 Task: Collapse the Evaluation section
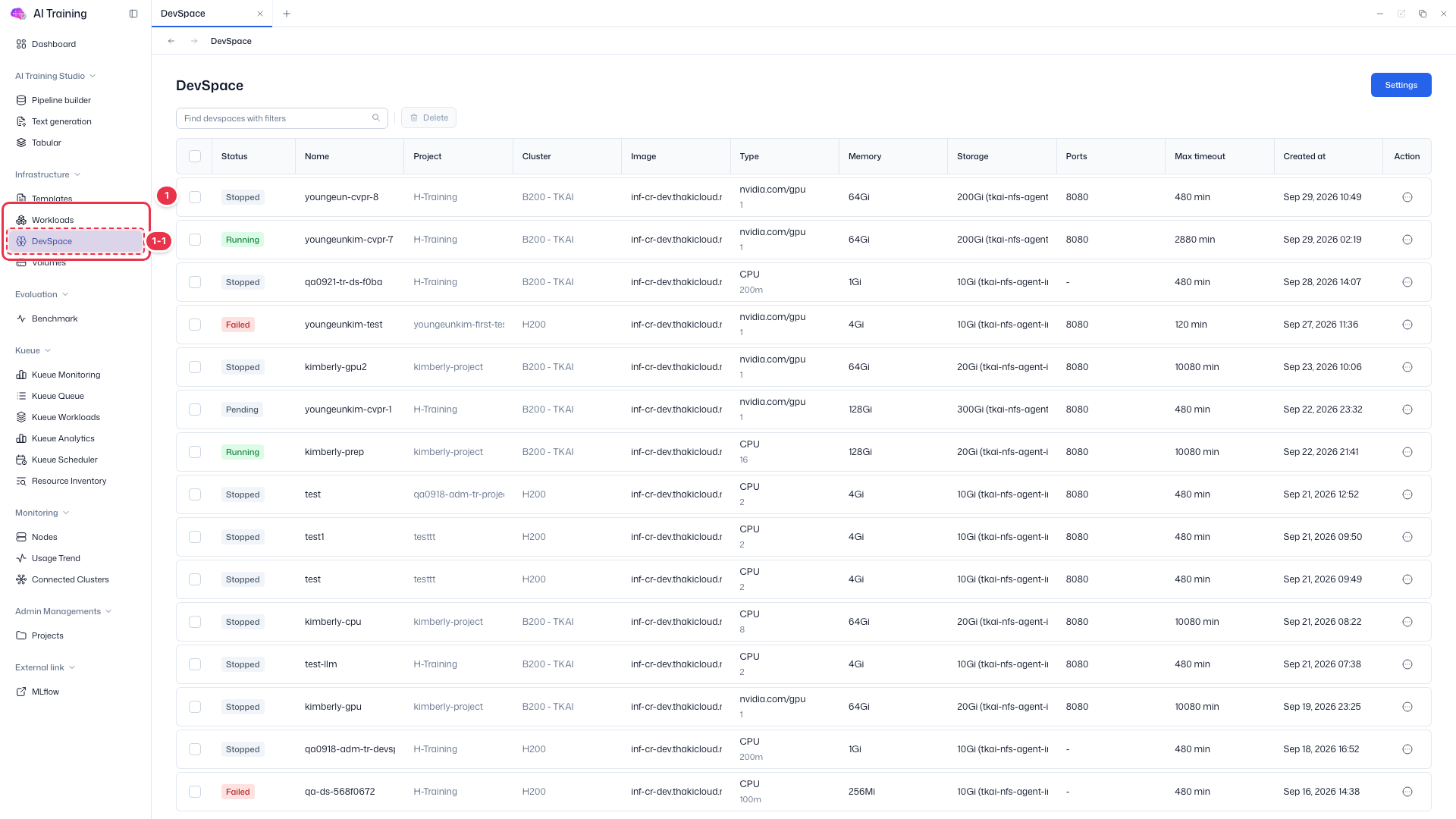[42, 294]
